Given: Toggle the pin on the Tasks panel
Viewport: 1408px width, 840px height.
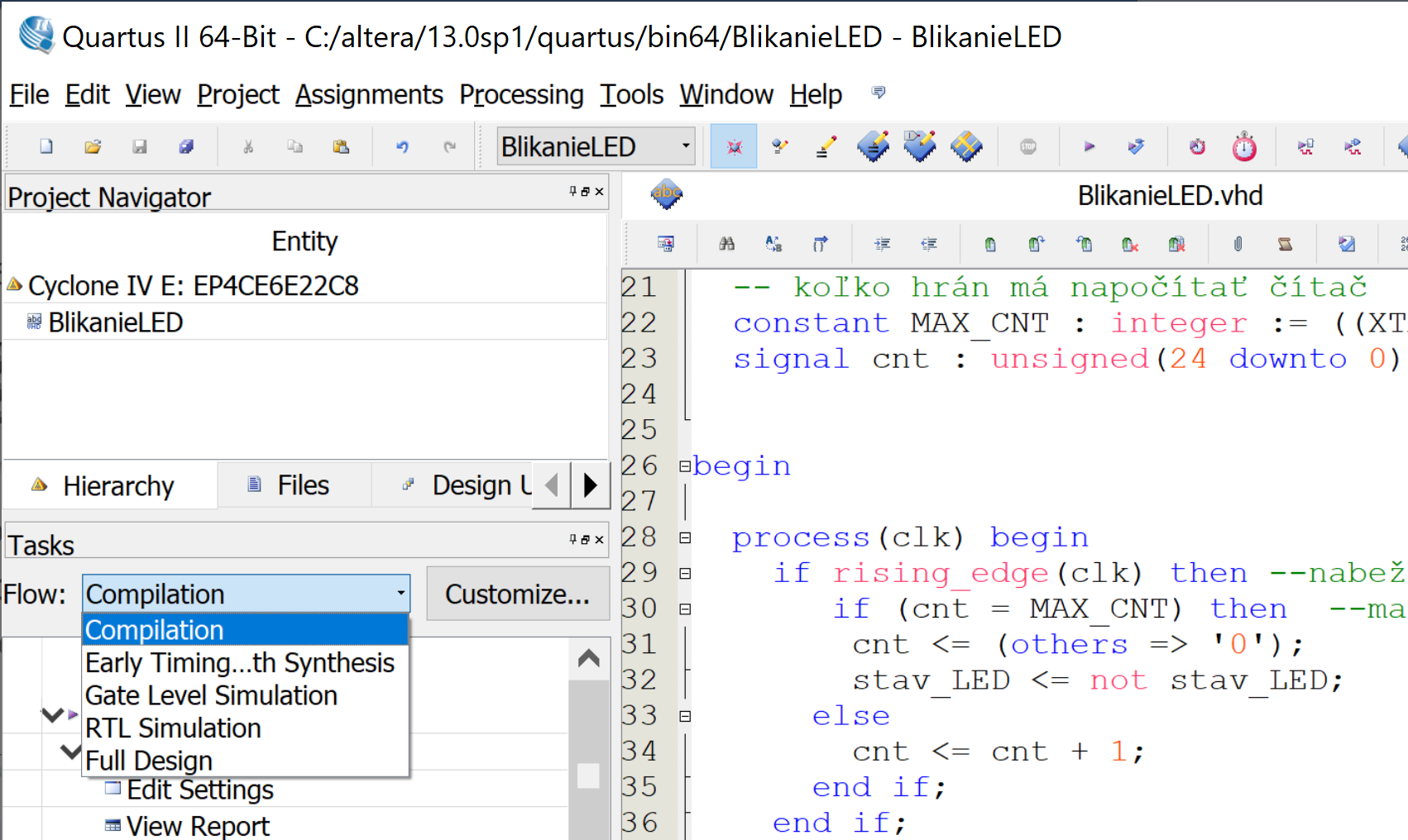Looking at the screenshot, I should coord(572,539).
